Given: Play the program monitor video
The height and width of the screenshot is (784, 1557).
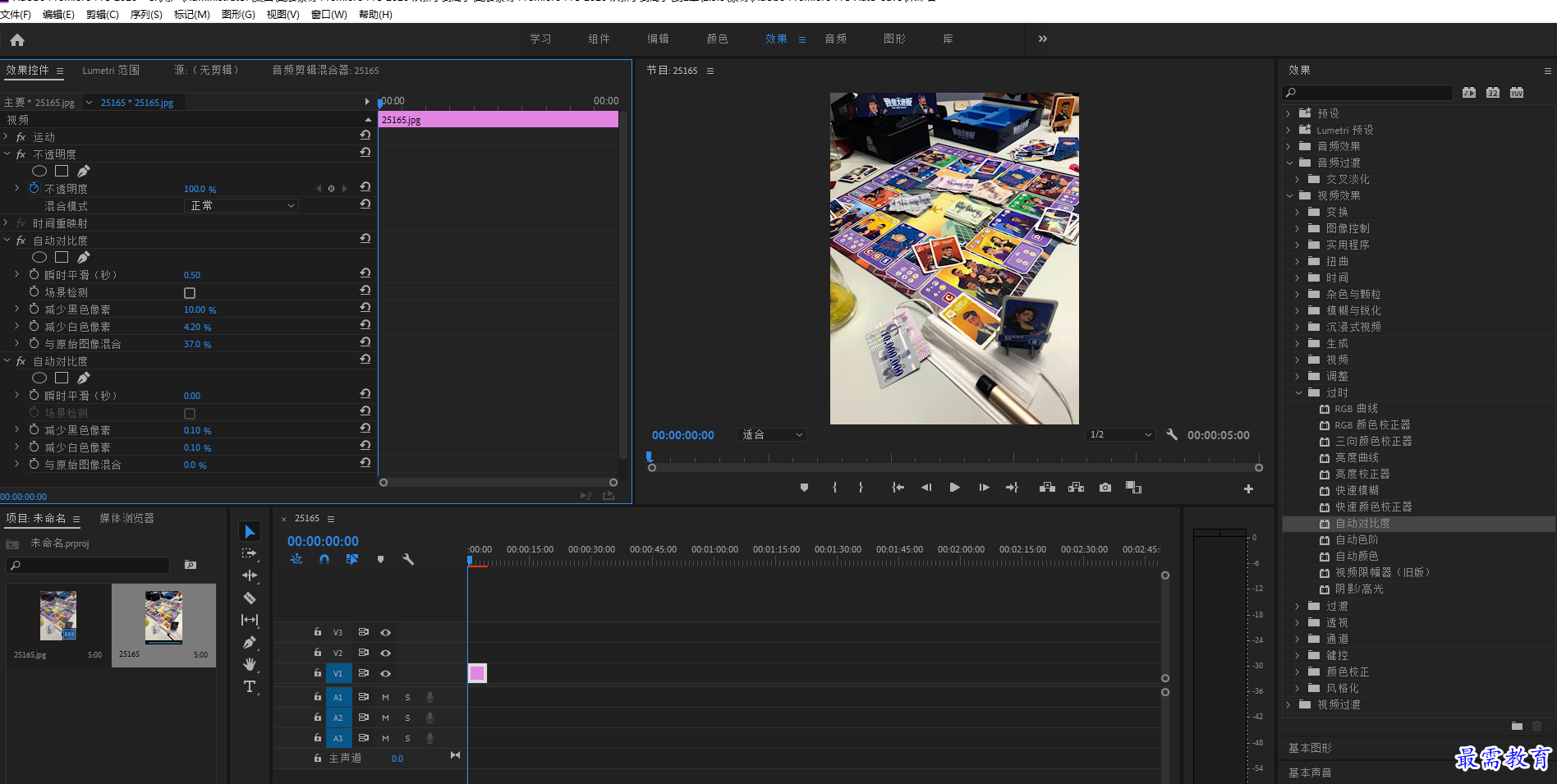Looking at the screenshot, I should point(954,488).
